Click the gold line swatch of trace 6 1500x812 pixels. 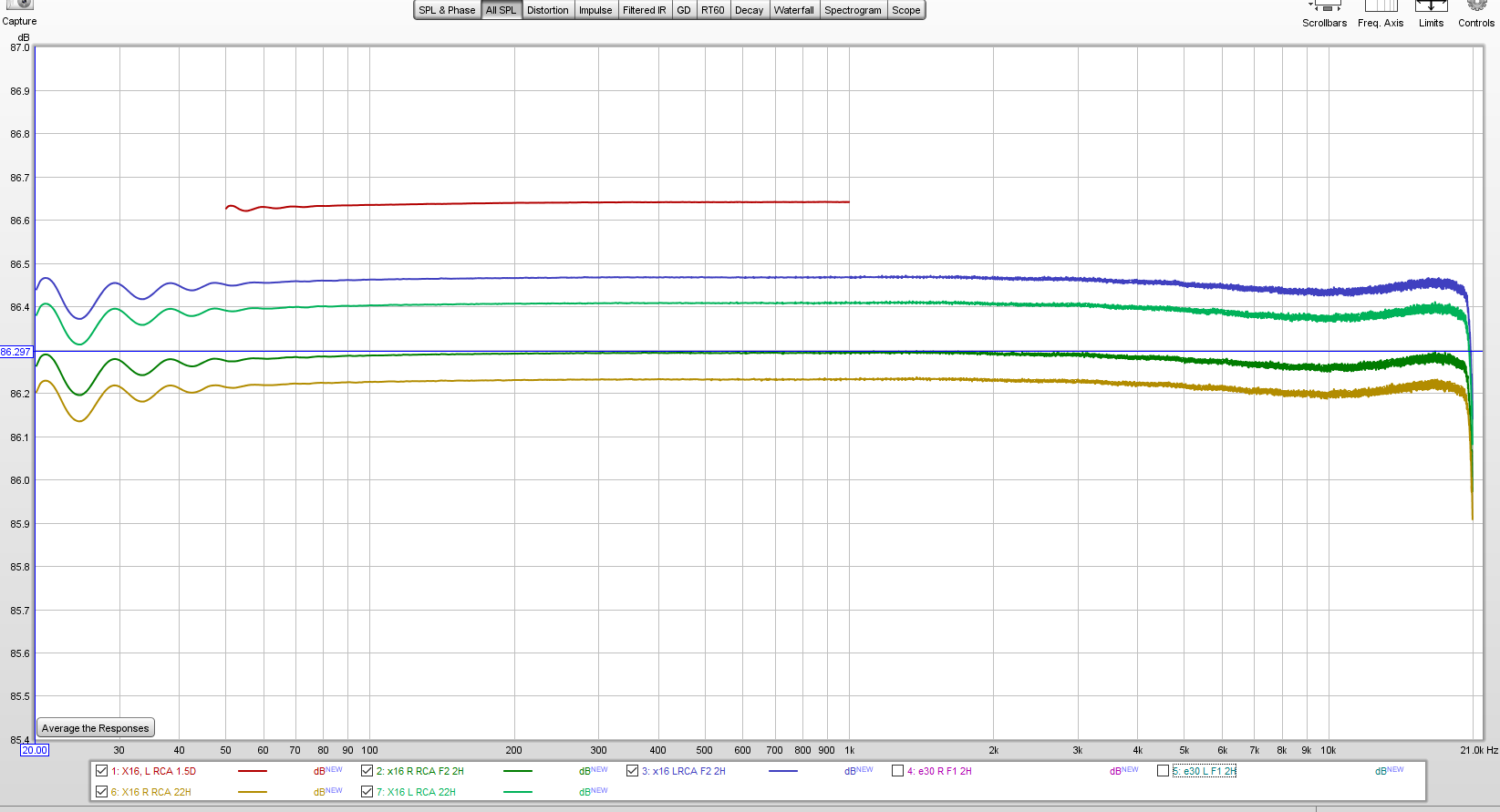pos(253,792)
